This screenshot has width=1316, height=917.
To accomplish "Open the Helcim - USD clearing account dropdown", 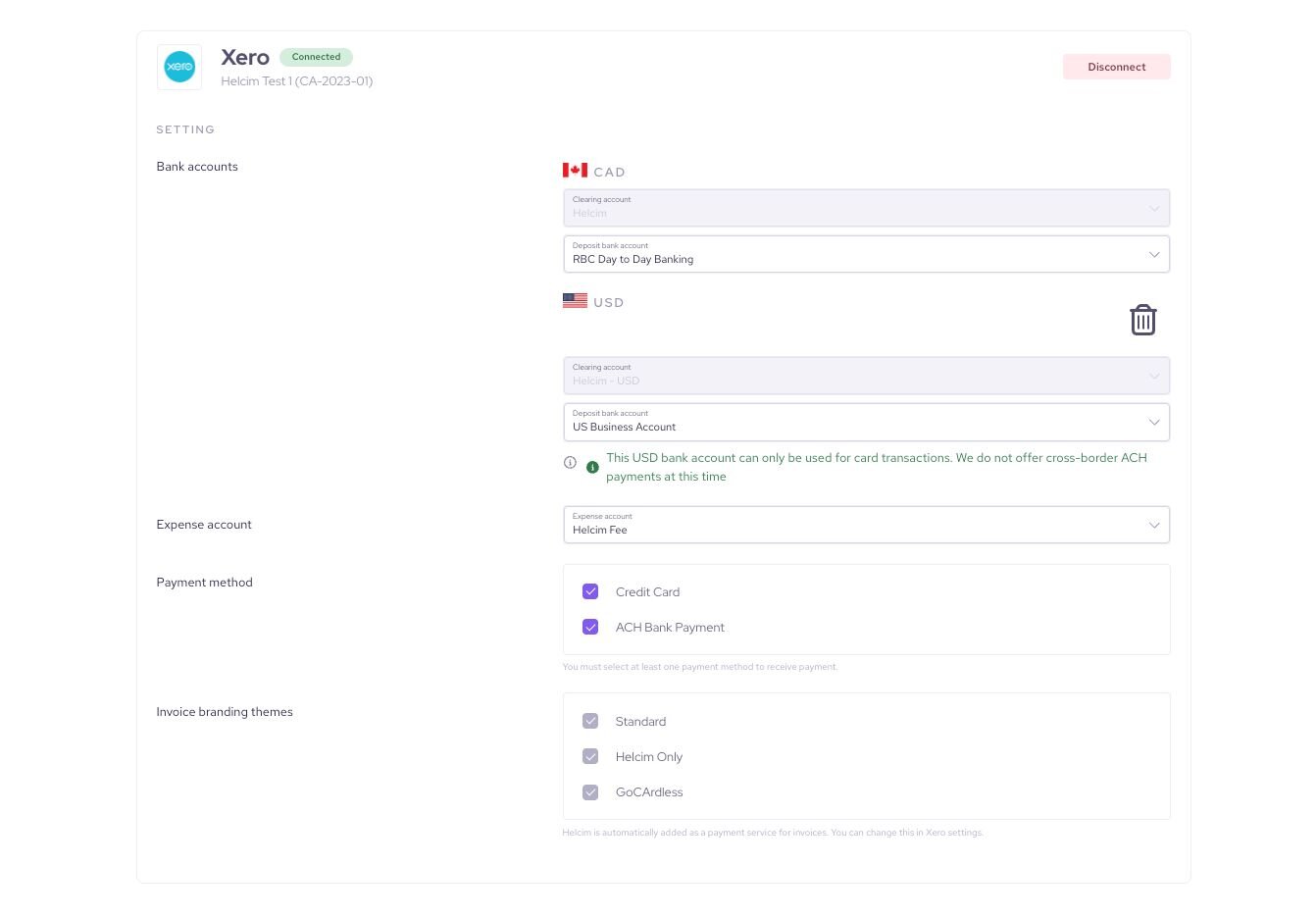I will pyautogui.click(x=867, y=376).
